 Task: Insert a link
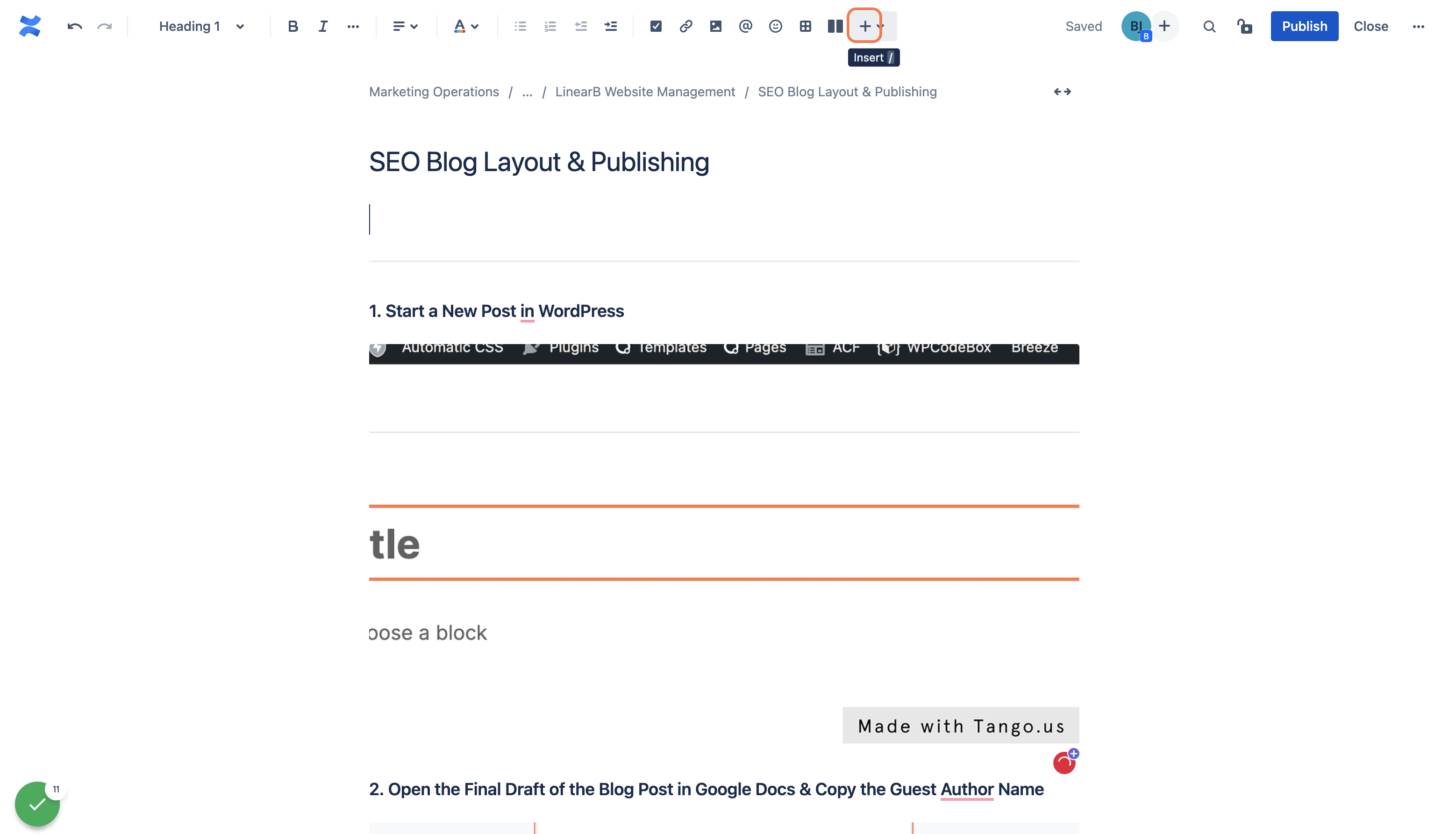coord(686,26)
